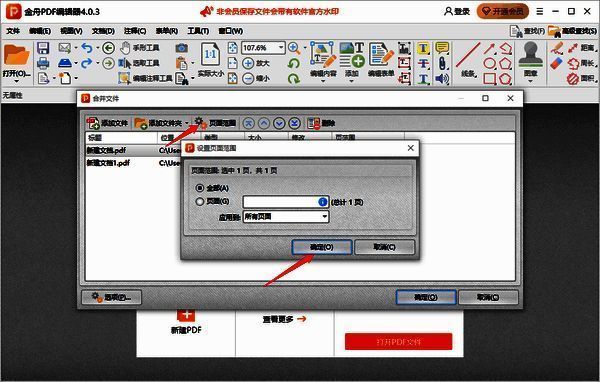The width and height of the screenshot is (600, 382).
Task: Click the paperclip attachment icon
Action: (442, 63)
